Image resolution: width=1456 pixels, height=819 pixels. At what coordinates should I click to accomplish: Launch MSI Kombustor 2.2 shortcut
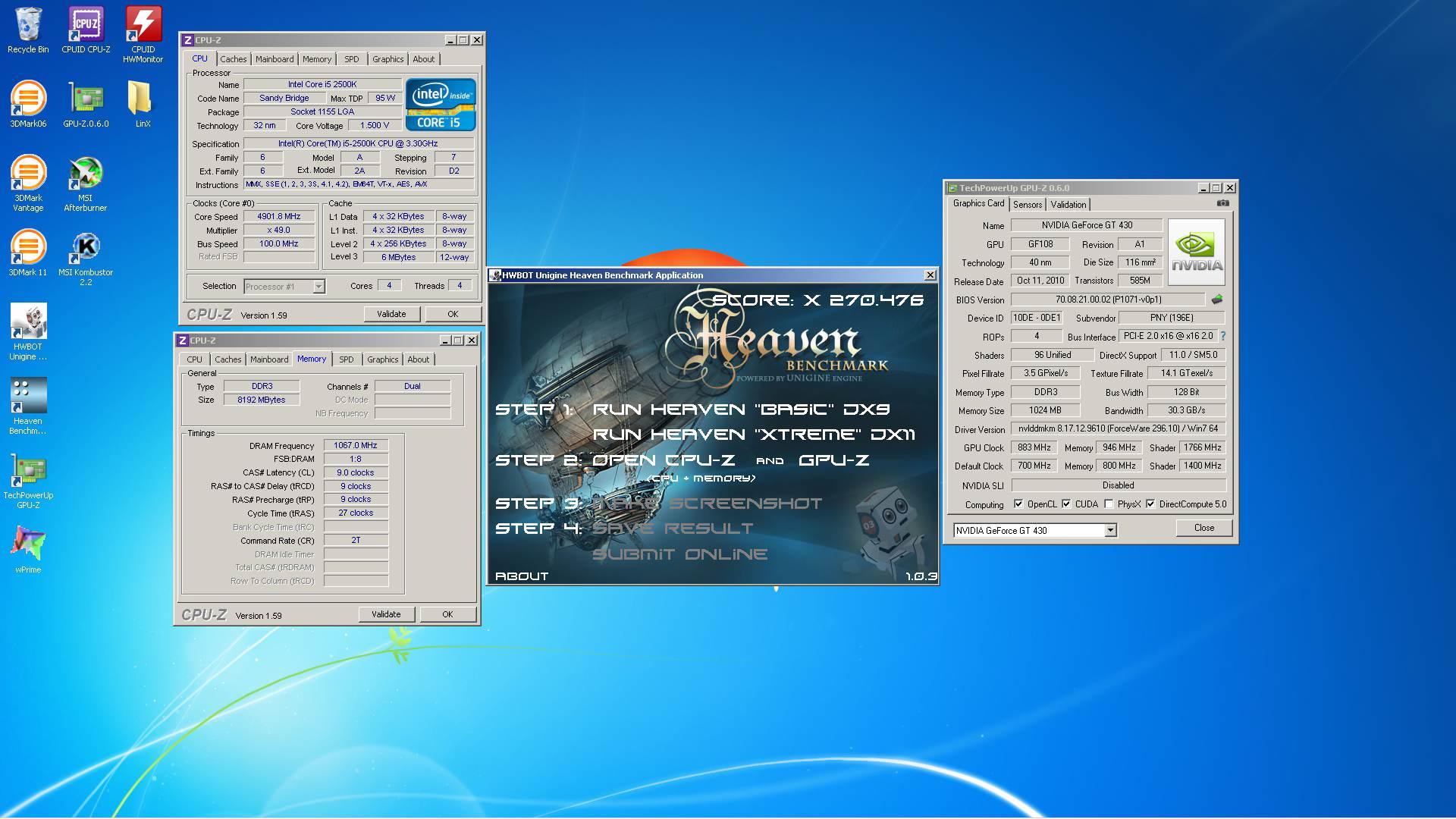click(x=86, y=258)
